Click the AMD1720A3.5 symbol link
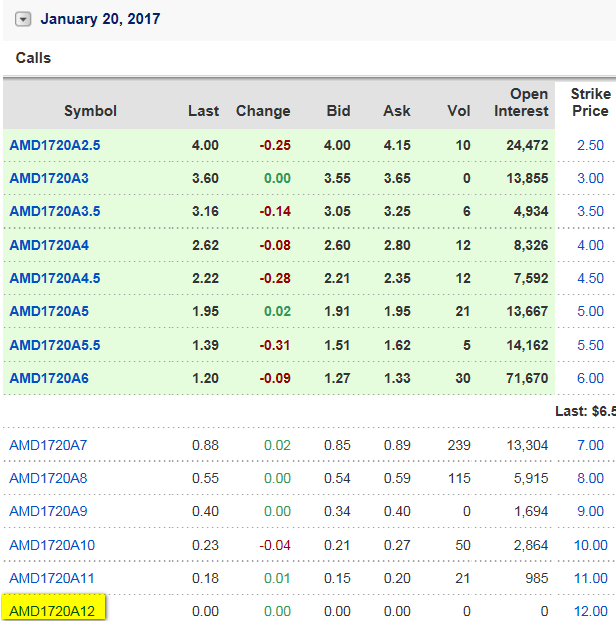 [55, 211]
